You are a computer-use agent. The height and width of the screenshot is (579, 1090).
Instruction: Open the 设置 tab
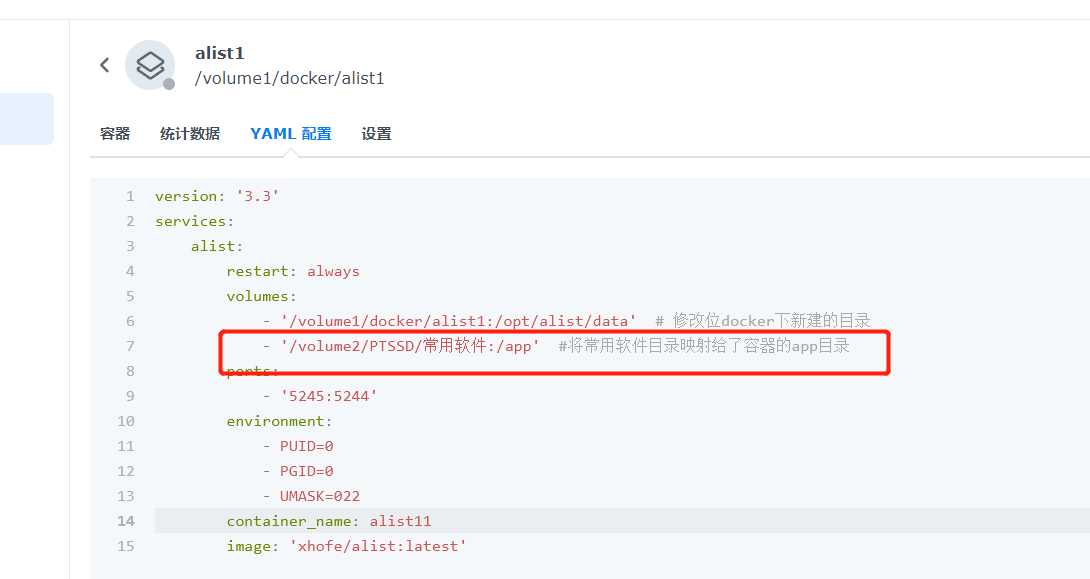[x=376, y=133]
